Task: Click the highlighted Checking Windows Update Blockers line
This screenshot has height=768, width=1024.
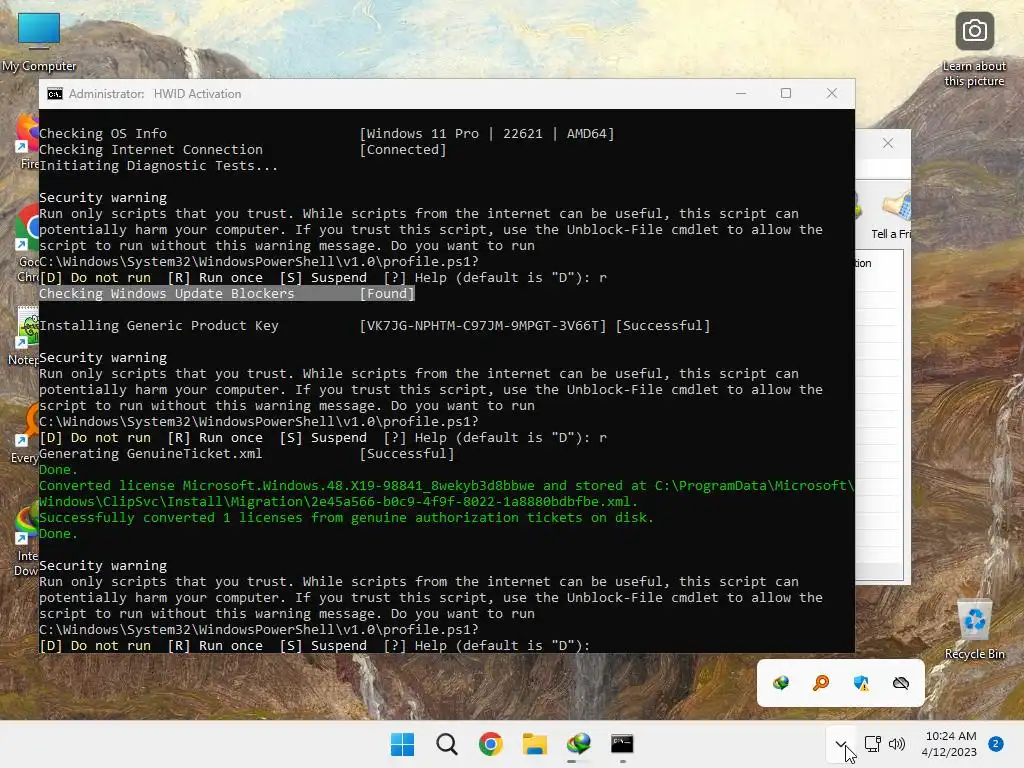Action: [x=227, y=293]
